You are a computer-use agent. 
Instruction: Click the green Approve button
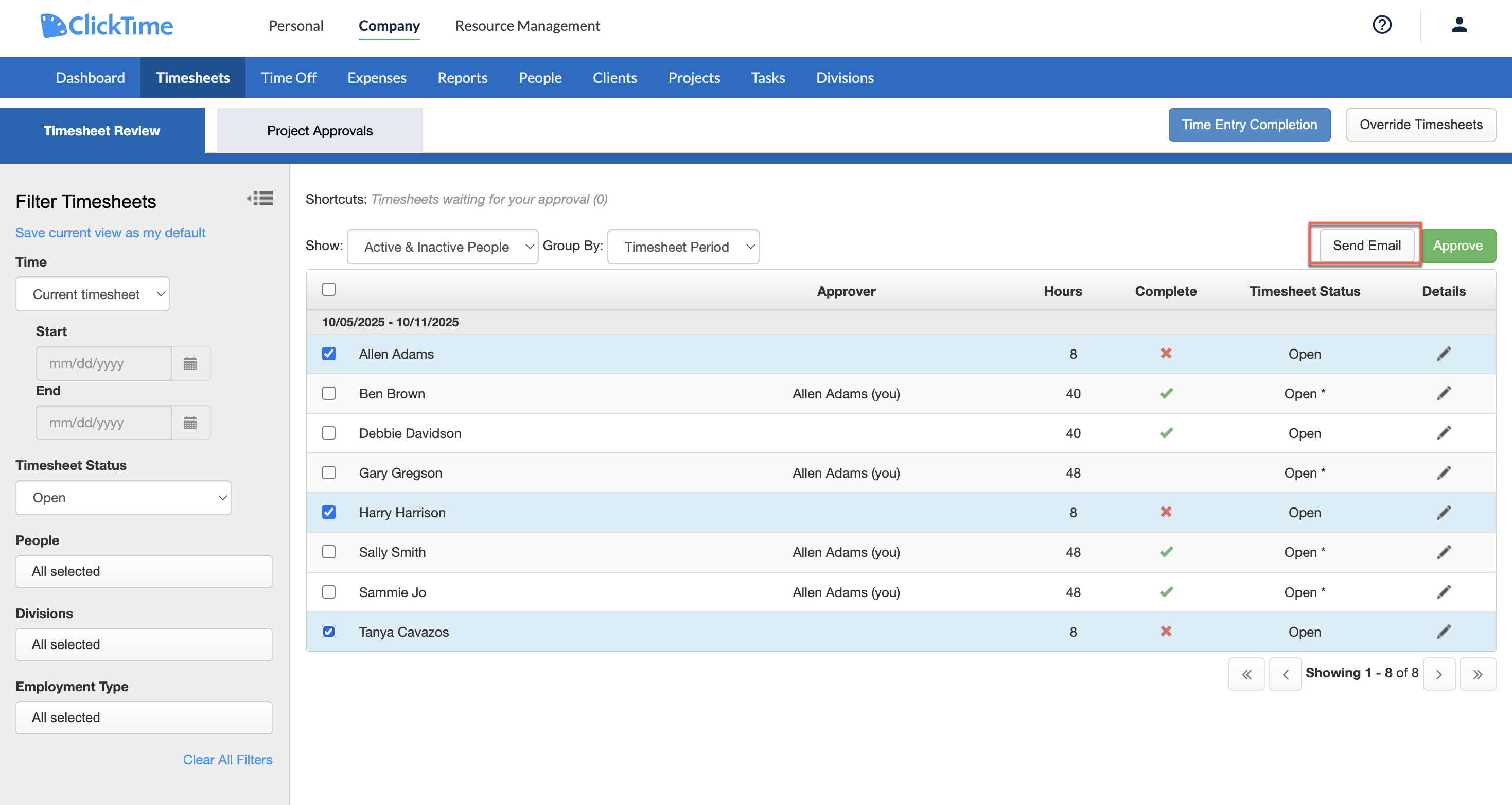(1458, 246)
